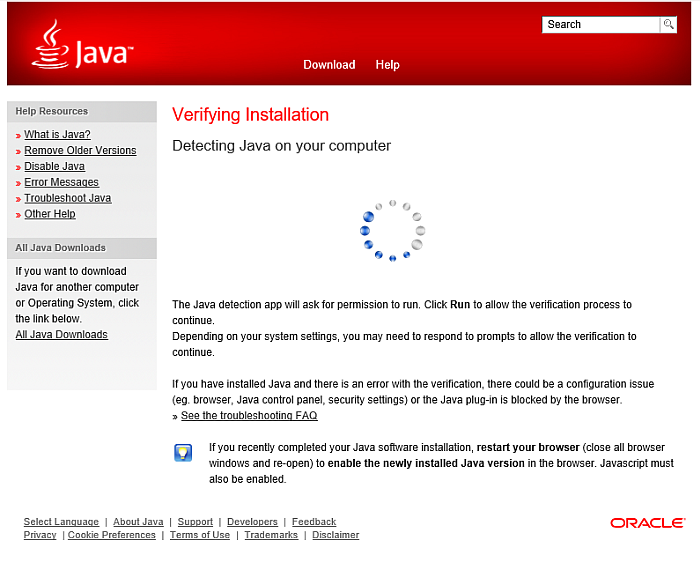This screenshot has height=570, width=700.
Task: Open See the troubleshooting FAQ link
Action: [x=249, y=416]
